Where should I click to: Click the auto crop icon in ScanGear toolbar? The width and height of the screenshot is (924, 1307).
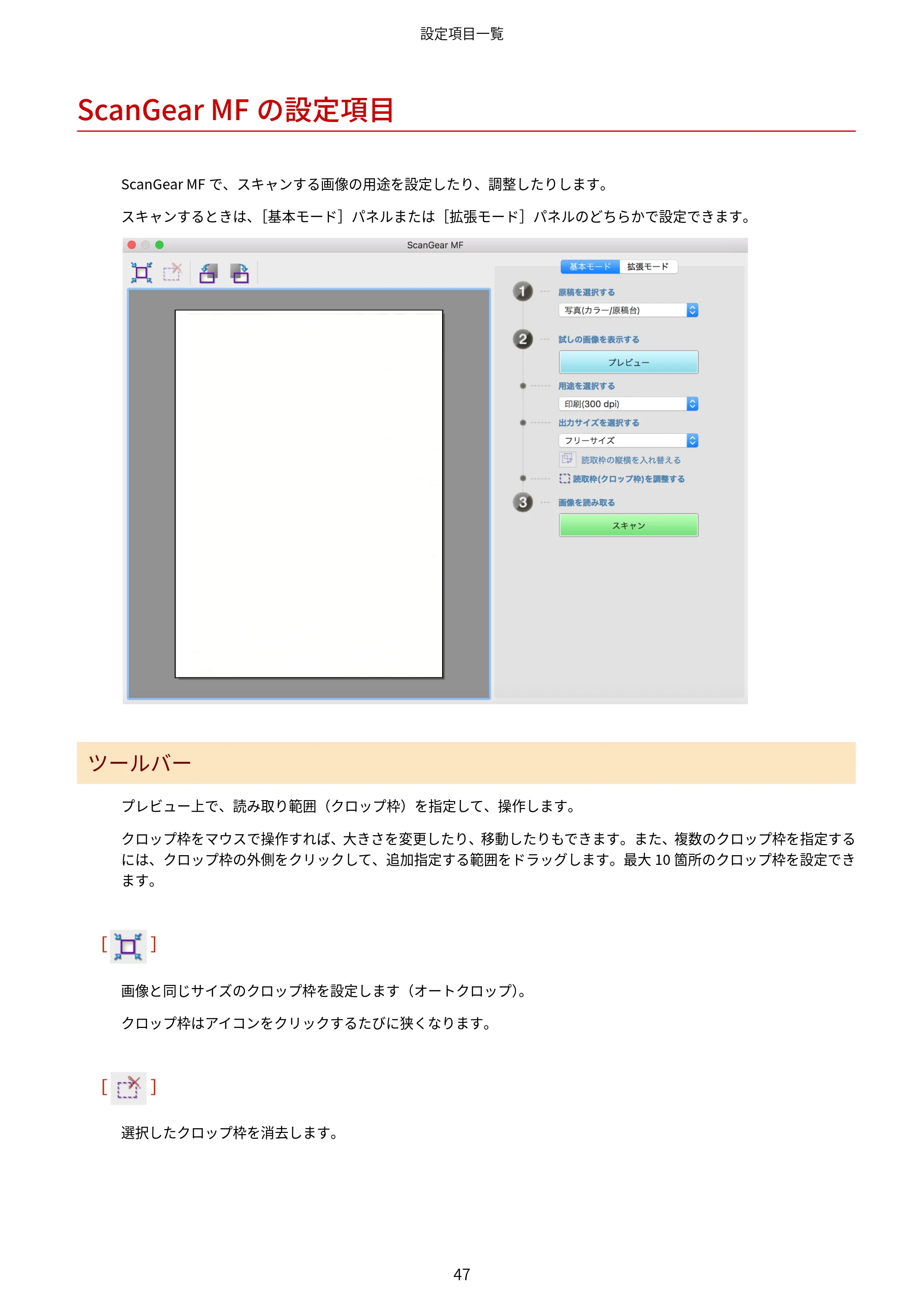click(x=141, y=273)
